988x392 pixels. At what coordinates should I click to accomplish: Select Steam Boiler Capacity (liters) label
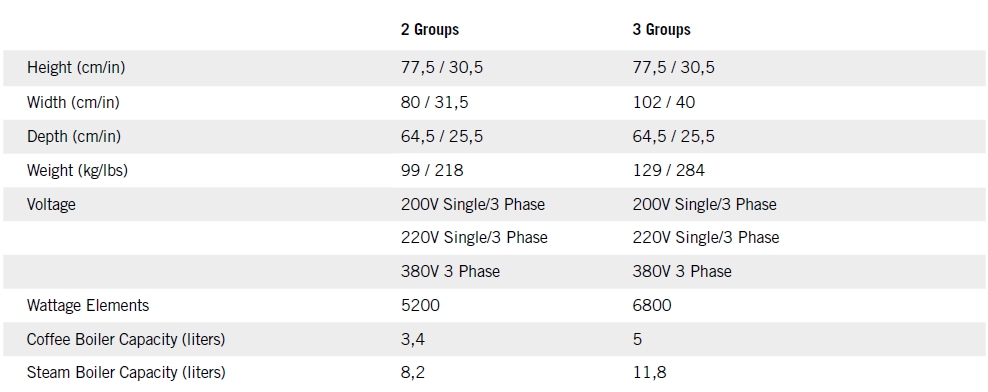tap(126, 372)
